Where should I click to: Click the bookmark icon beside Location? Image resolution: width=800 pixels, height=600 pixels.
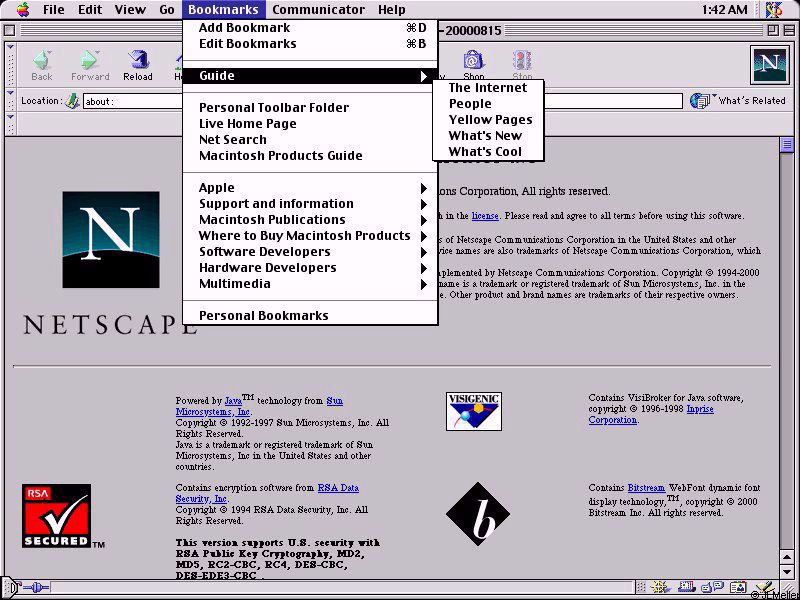click(73, 101)
